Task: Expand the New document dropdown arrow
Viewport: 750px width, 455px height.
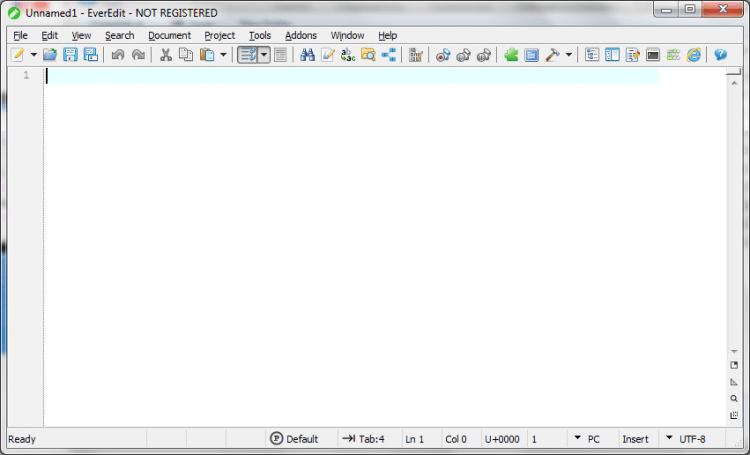Action: tap(33, 55)
